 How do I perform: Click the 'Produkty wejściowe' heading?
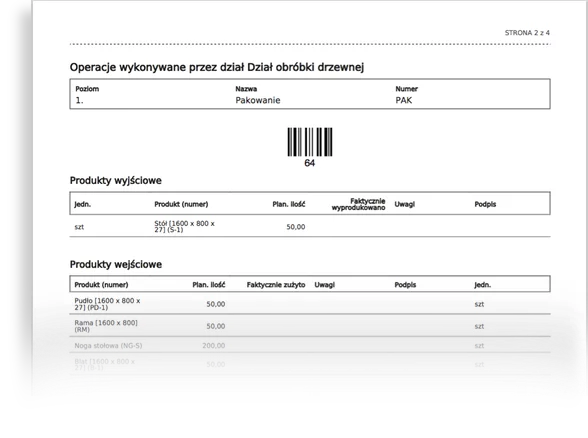coord(116,264)
